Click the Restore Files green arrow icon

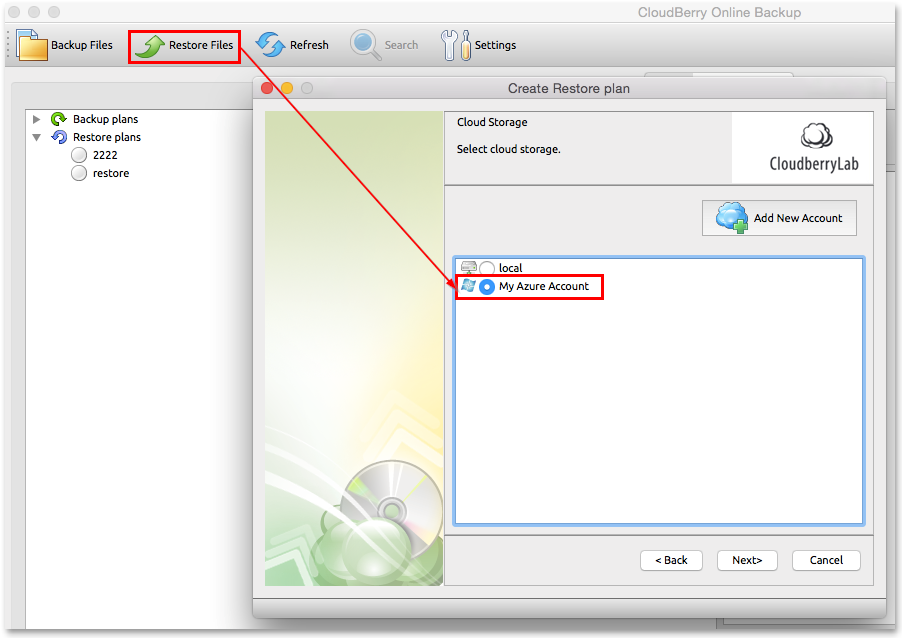150,46
